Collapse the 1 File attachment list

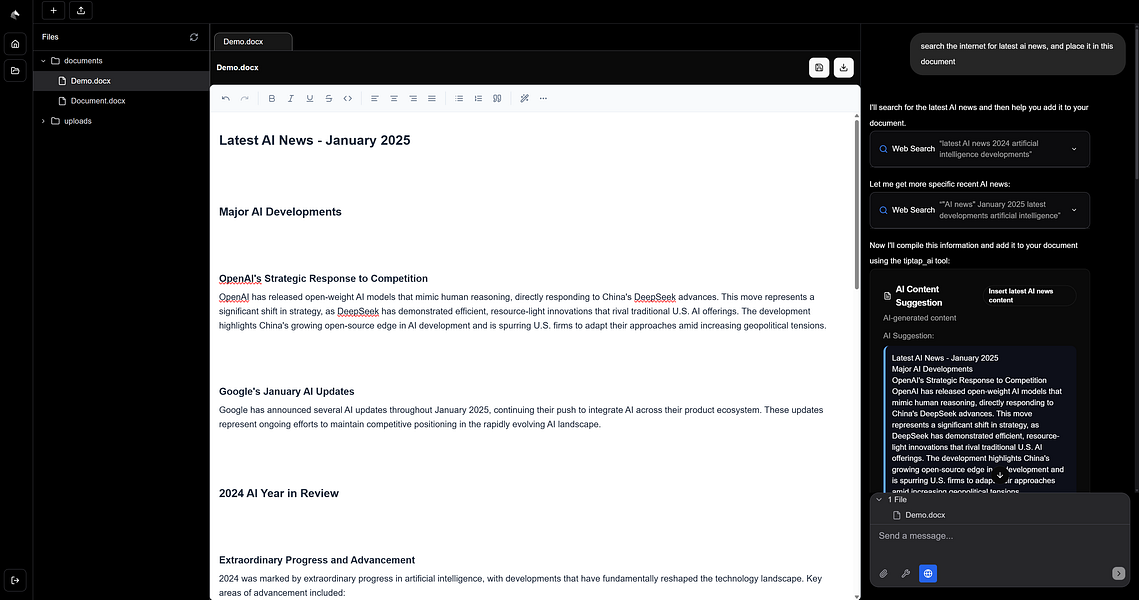point(879,500)
